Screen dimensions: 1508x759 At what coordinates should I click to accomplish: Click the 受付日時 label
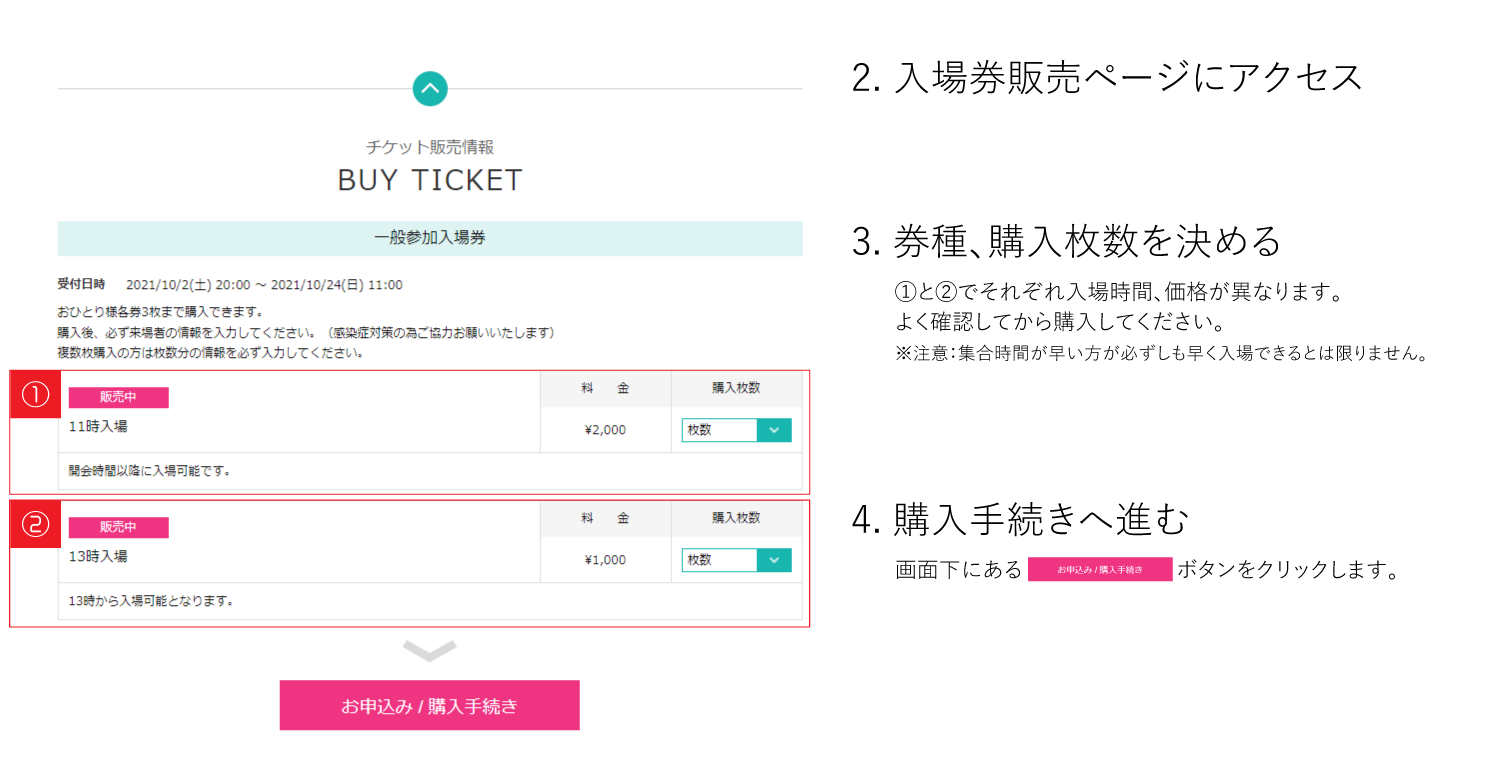pyautogui.click(x=81, y=285)
